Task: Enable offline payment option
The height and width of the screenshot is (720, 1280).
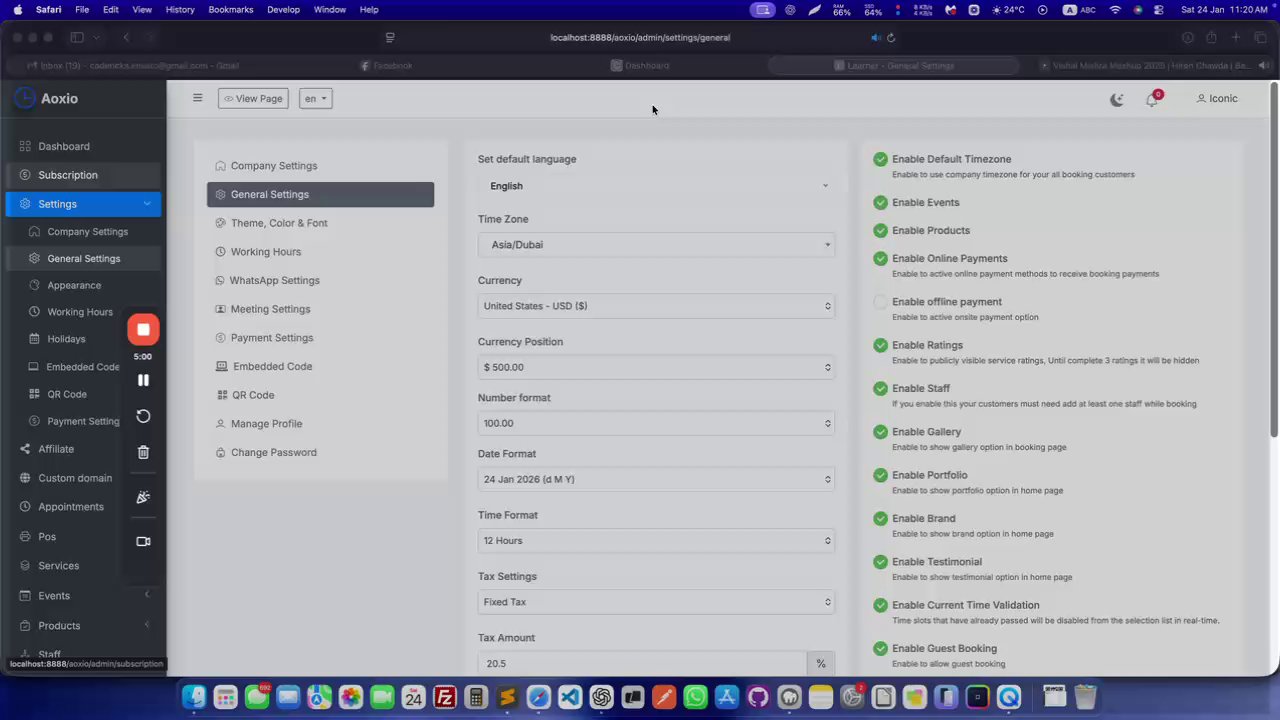Action: (880, 302)
